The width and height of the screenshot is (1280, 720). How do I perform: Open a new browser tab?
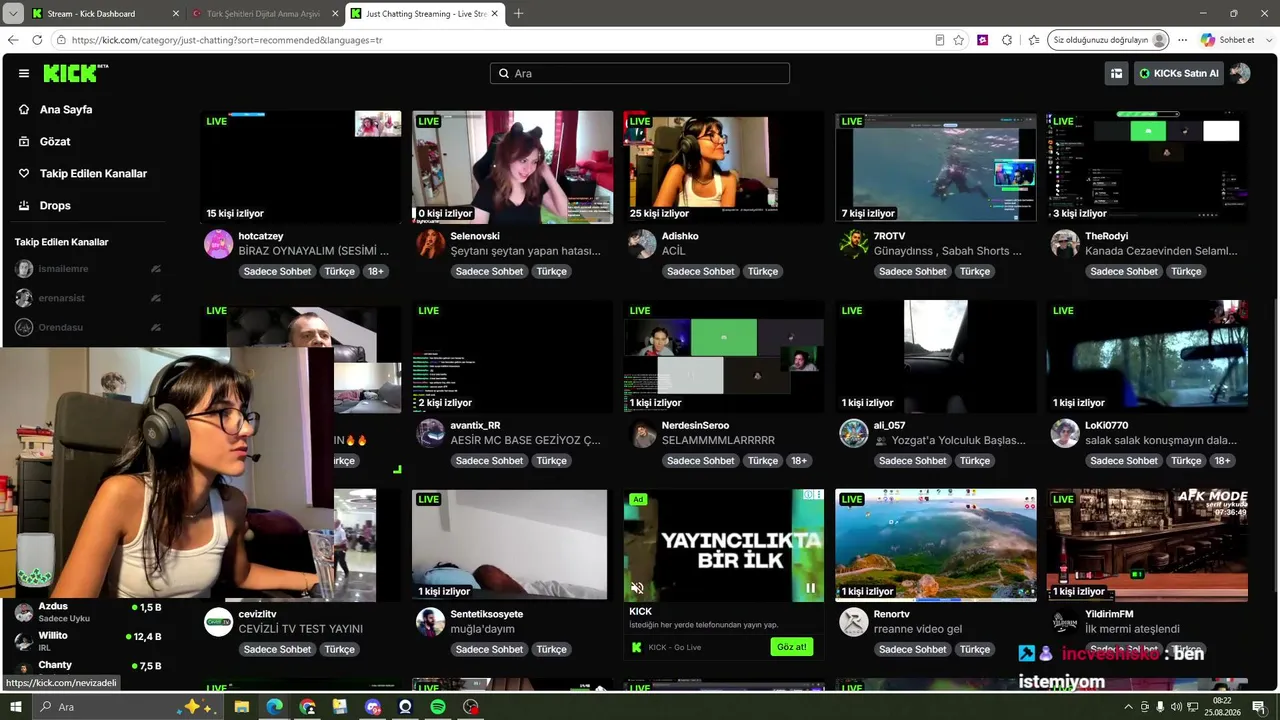tap(518, 14)
